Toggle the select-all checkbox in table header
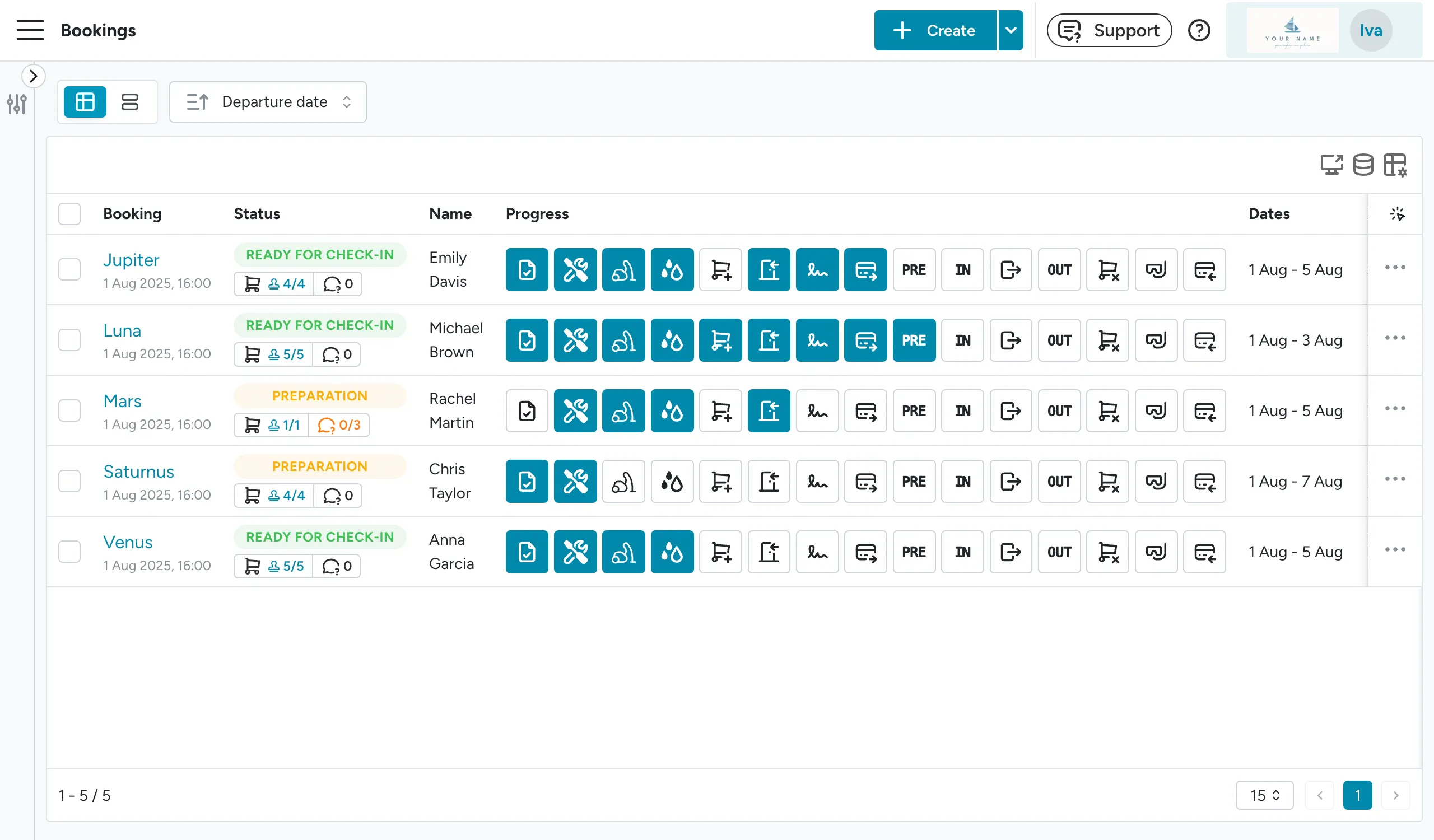 [x=69, y=214]
